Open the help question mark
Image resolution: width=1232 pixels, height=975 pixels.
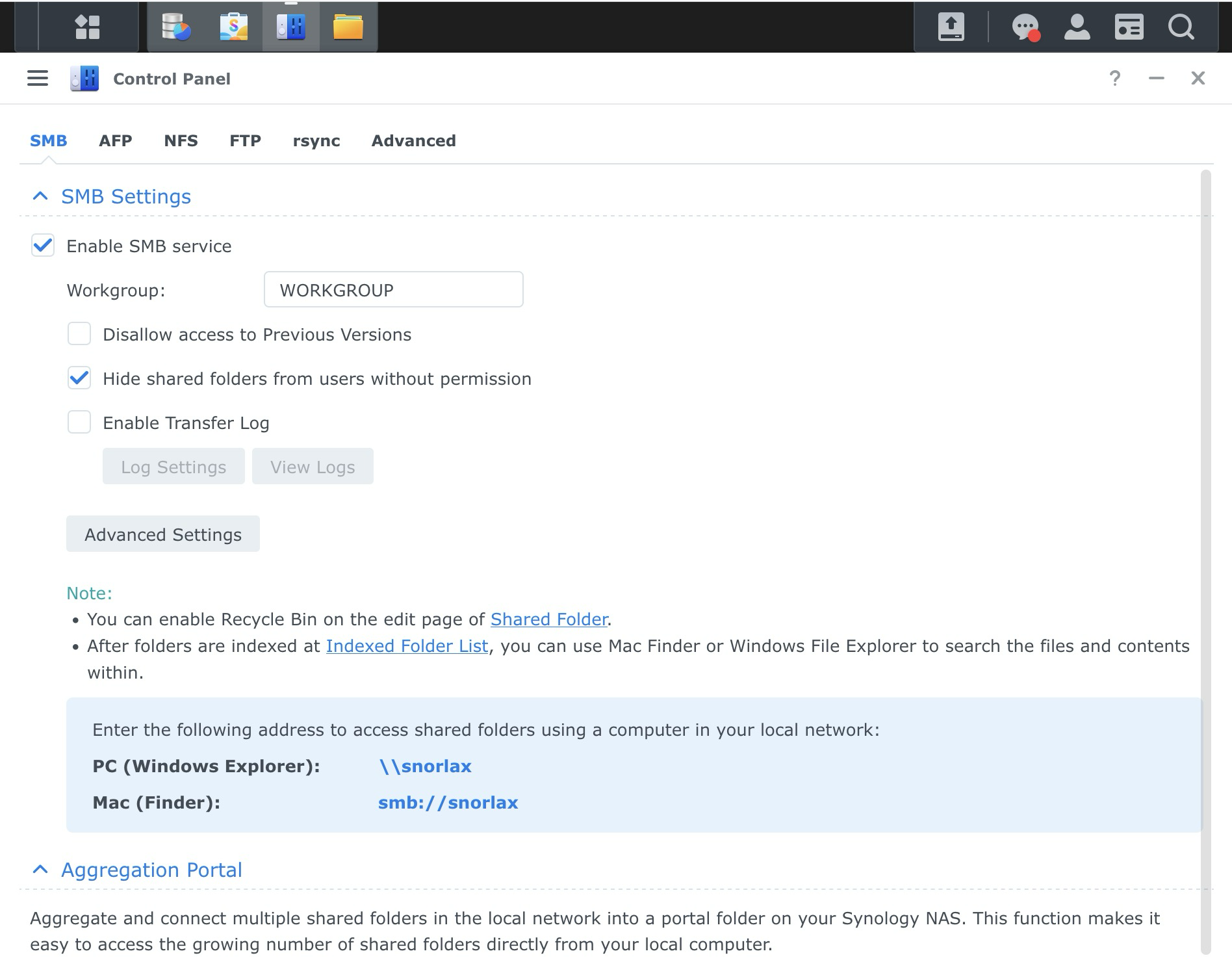[1115, 79]
